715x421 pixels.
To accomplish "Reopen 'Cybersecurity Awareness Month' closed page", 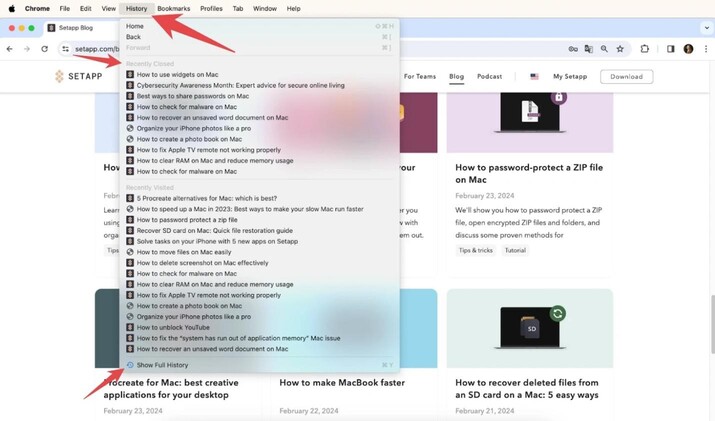I will point(259,85).
